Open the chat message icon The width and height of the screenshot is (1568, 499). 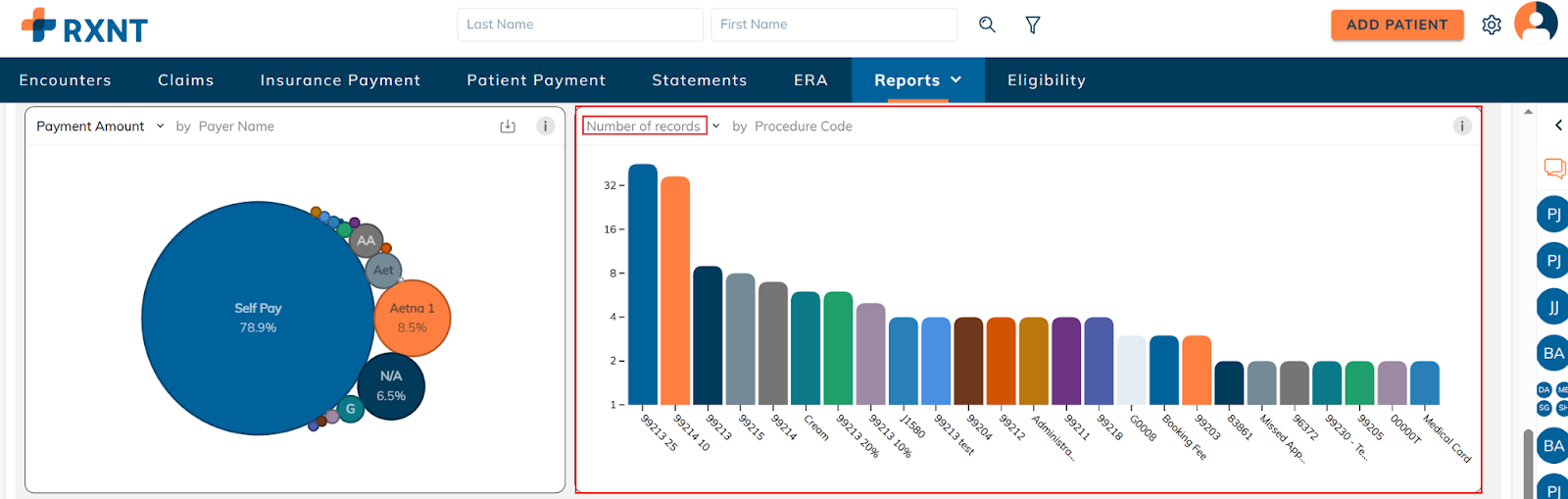pyautogui.click(x=1554, y=168)
